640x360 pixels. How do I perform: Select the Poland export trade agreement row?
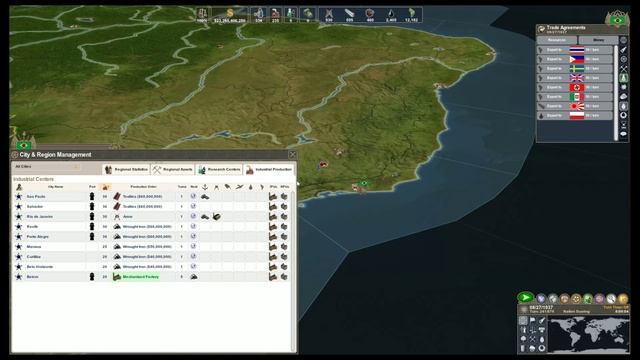tap(575, 116)
